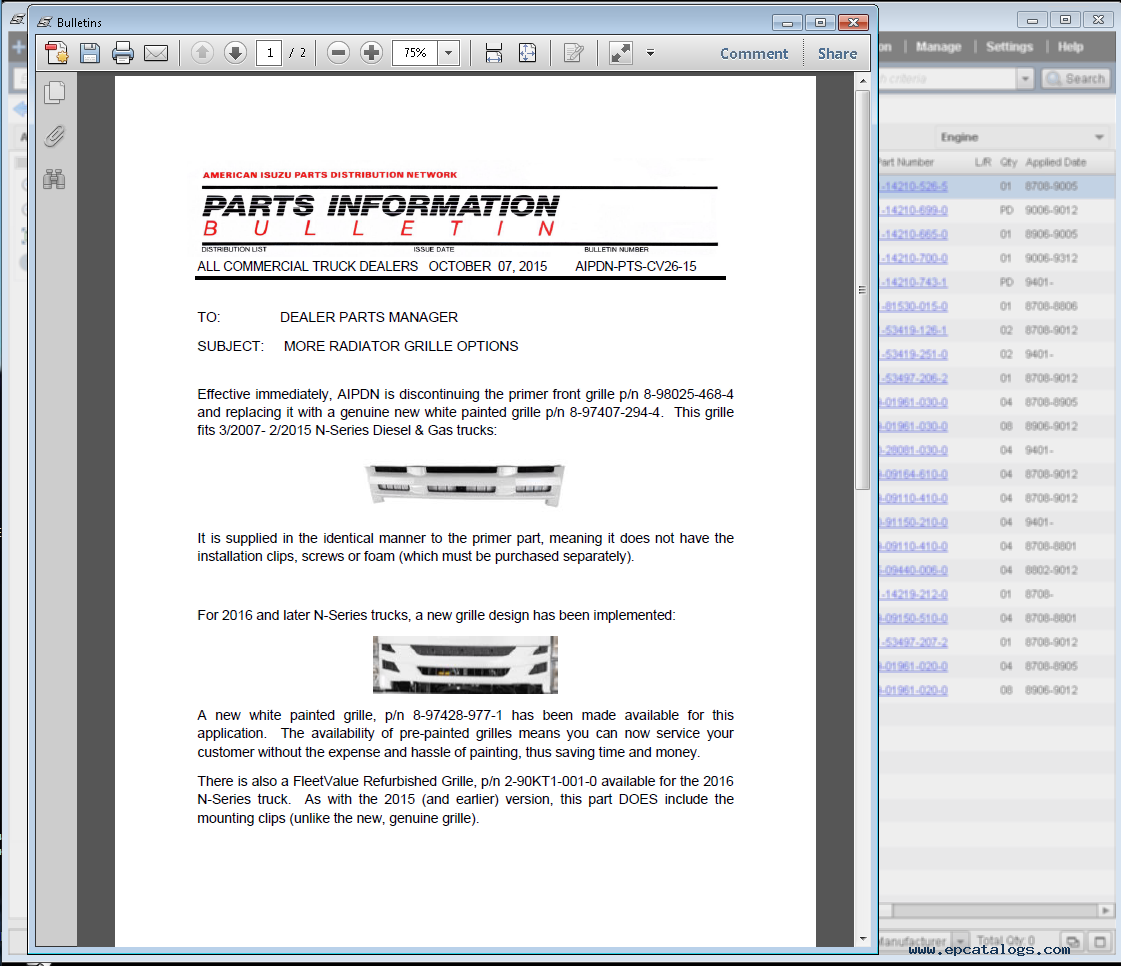Open the Engine dropdown in background window
This screenshot has height=966, width=1121.
tap(1022, 137)
